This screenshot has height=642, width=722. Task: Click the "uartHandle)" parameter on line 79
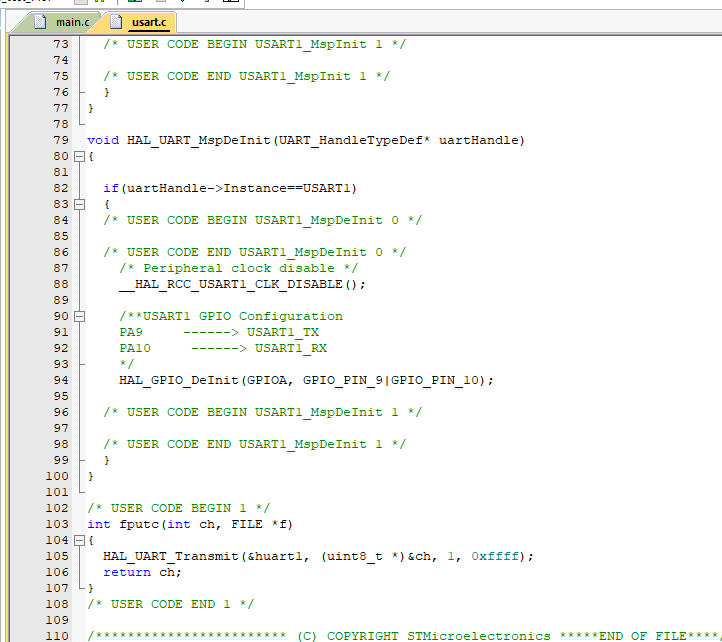(x=482, y=140)
